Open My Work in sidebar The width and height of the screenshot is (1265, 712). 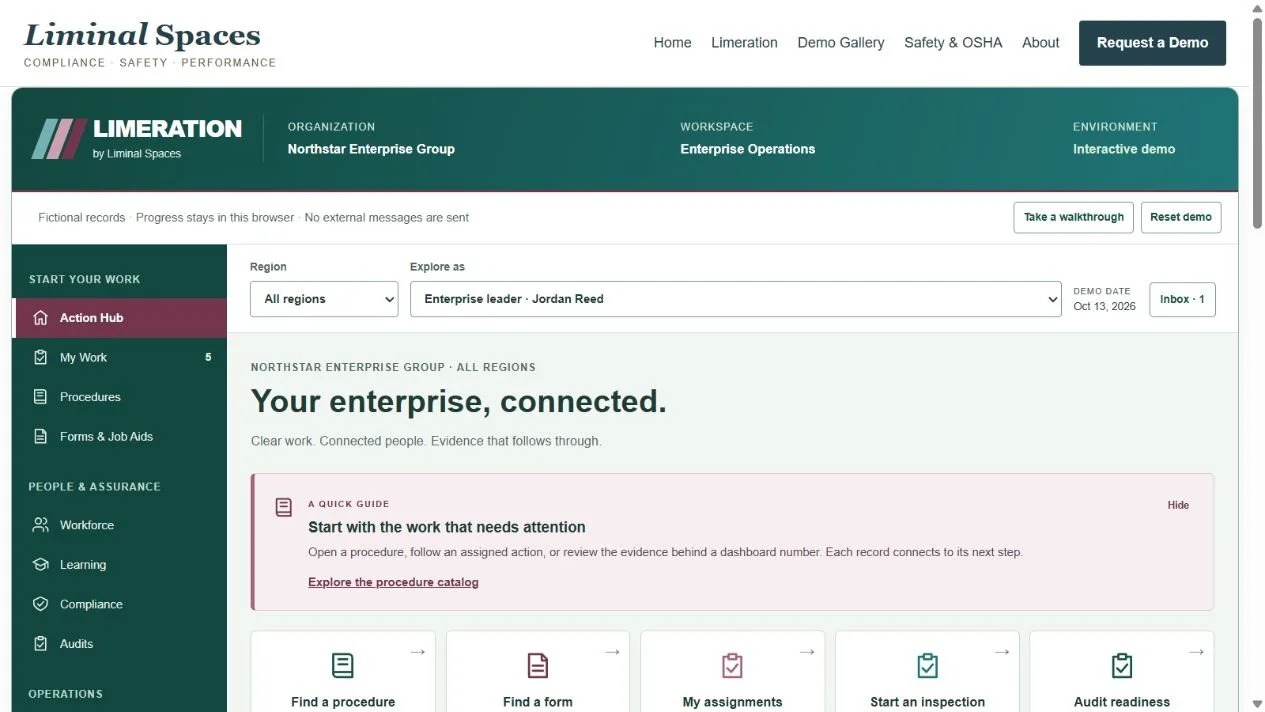point(119,357)
